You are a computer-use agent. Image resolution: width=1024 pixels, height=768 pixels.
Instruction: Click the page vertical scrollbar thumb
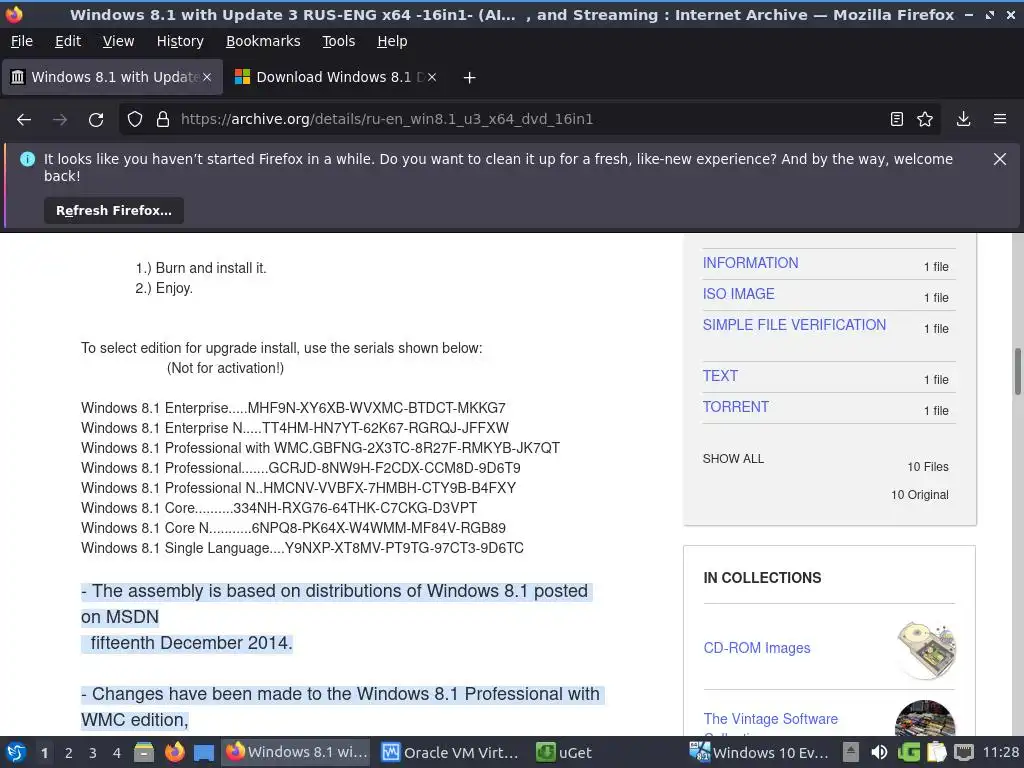click(x=1017, y=372)
